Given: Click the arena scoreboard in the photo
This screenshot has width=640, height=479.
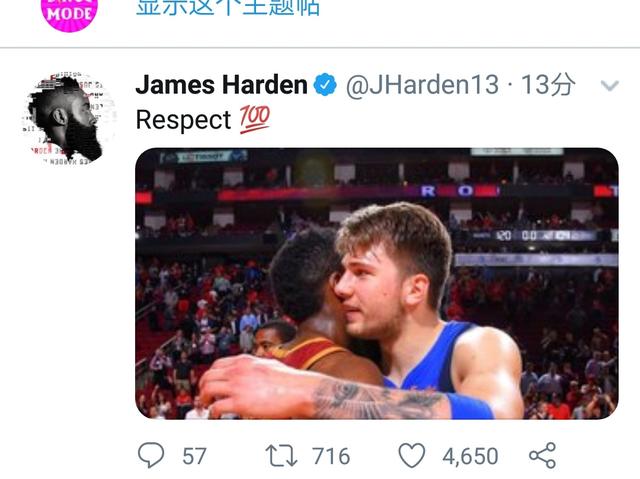Looking at the screenshot, I should point(535,235).
